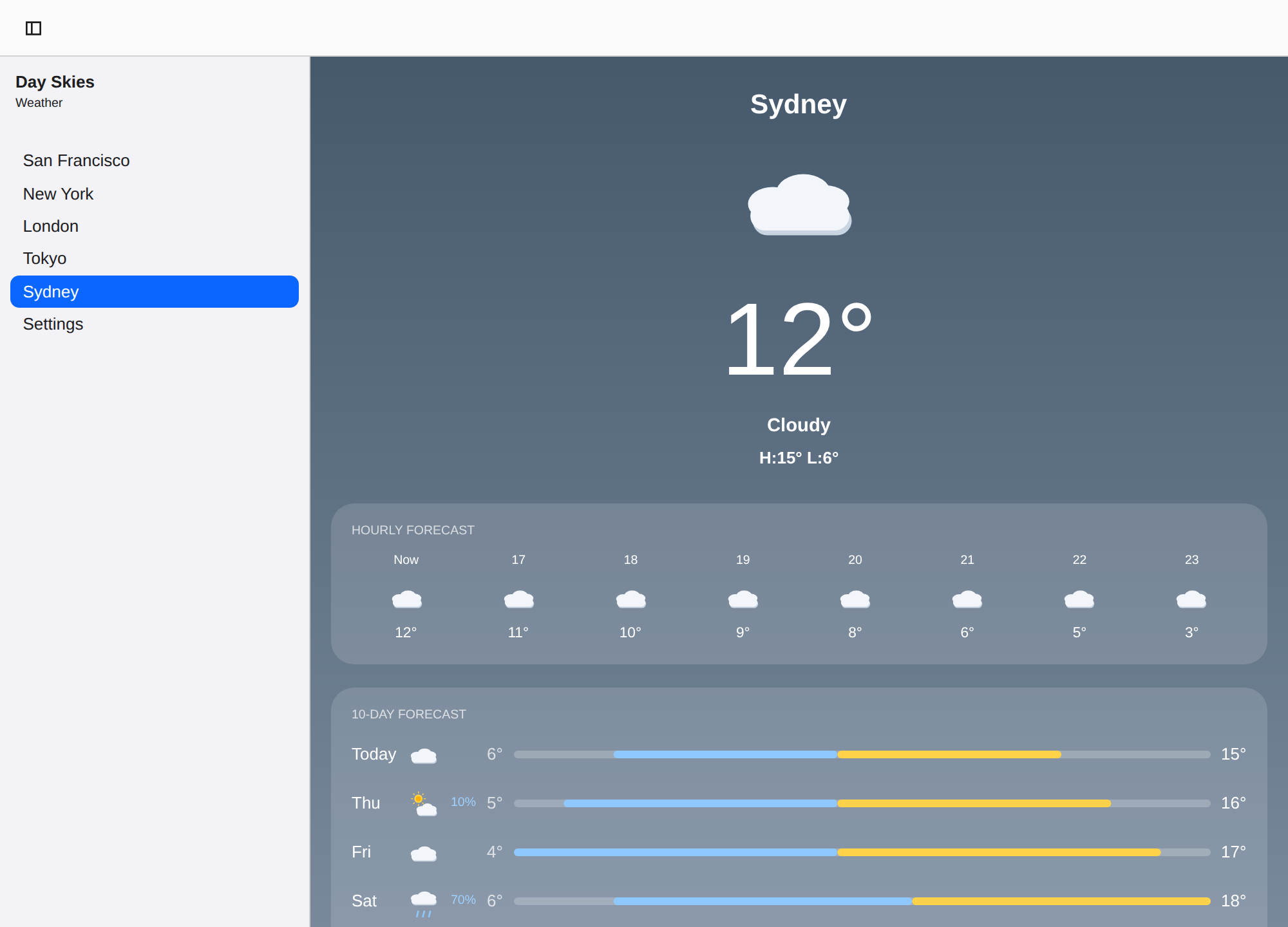Open Settings from the sidebar

point(155,324)
